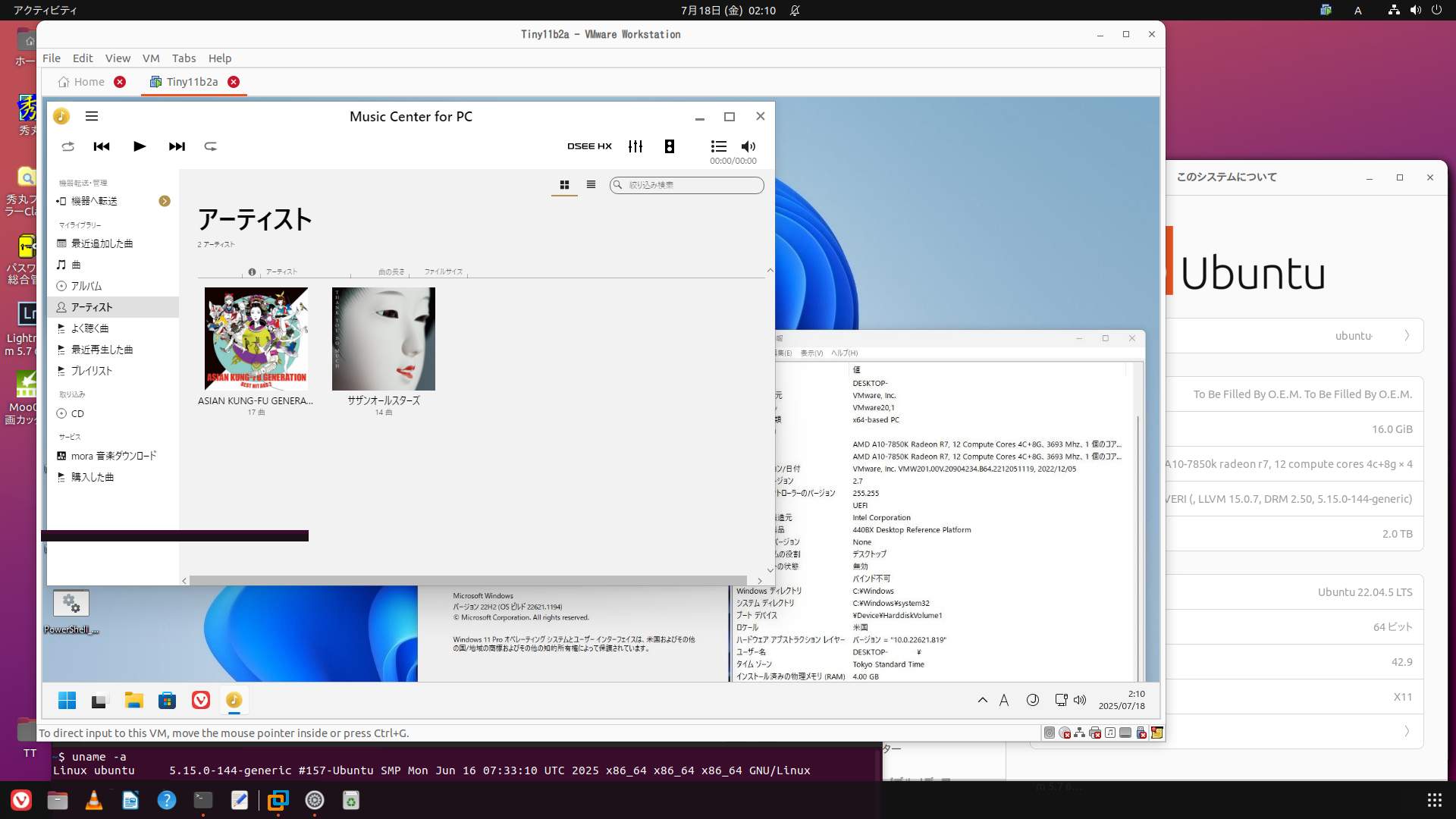Switch to the Home tab
The height and width of the screenshot is (819, 1456).
[x=81, y=82]
